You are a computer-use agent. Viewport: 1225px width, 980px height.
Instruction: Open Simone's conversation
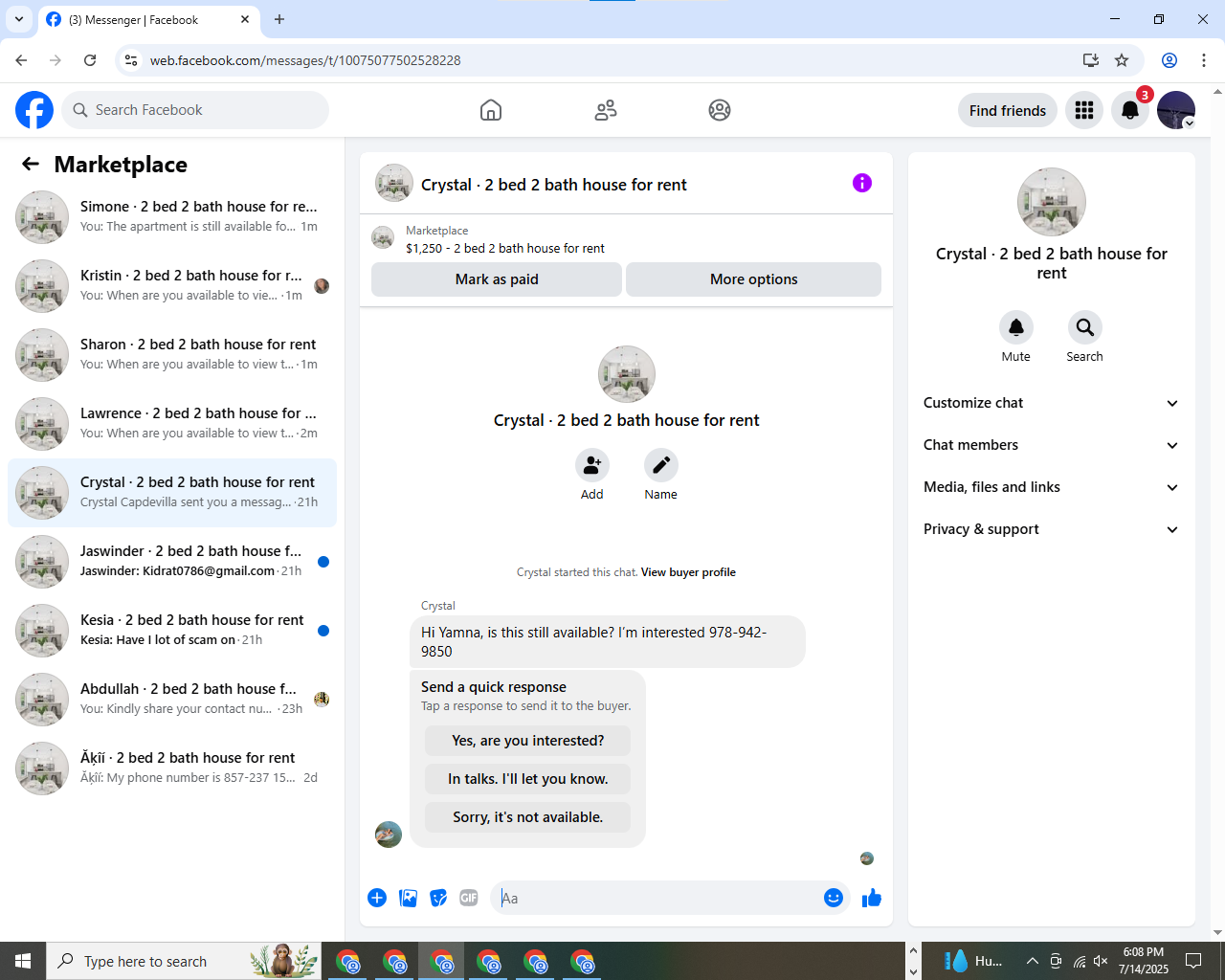(172, 217)
